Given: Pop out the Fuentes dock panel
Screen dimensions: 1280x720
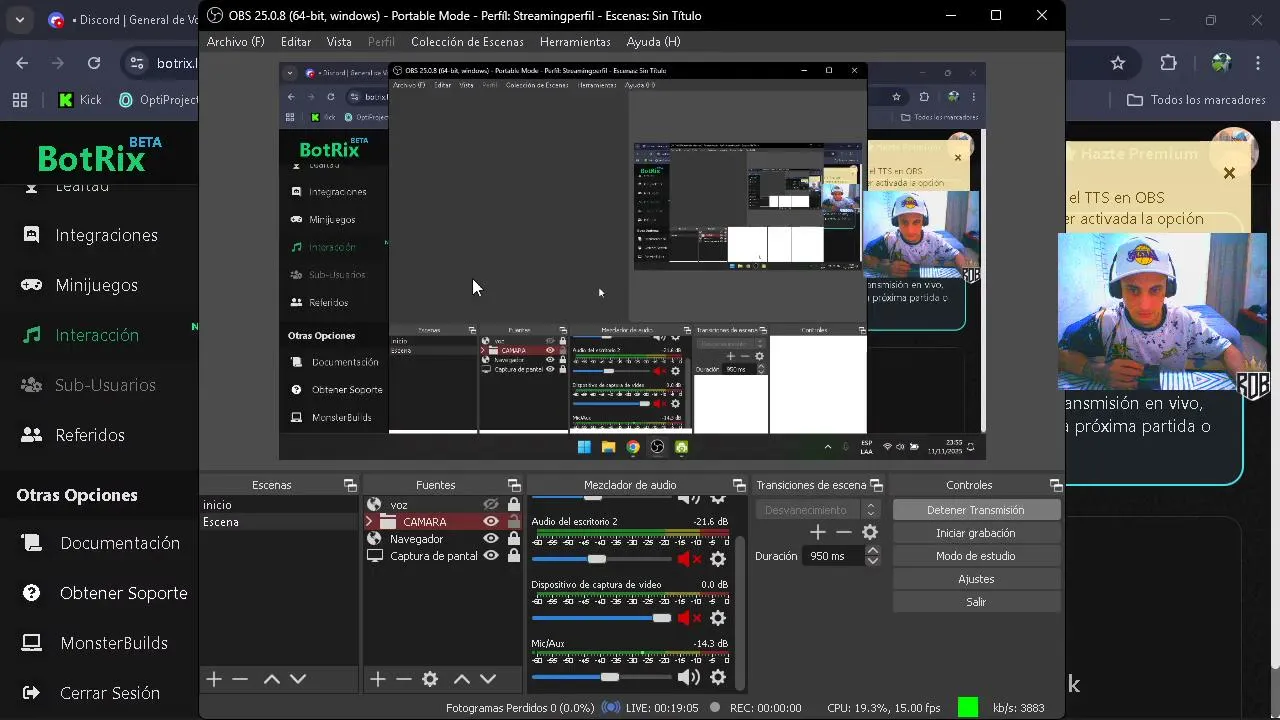Looking at the screenshot, I should pos(514,485).
